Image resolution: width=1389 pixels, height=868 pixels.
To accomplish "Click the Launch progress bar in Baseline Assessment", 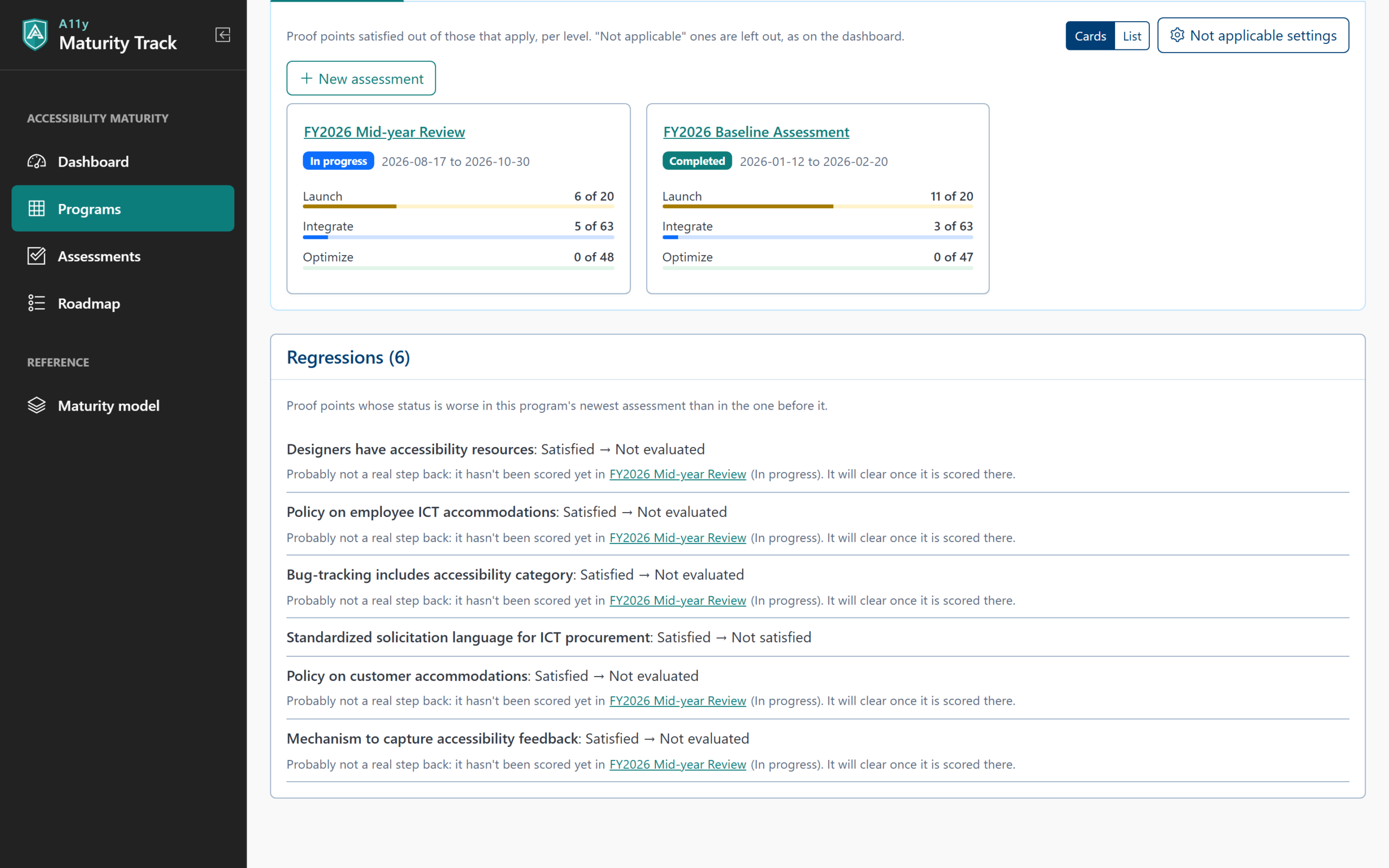I will tap(817, 206).
